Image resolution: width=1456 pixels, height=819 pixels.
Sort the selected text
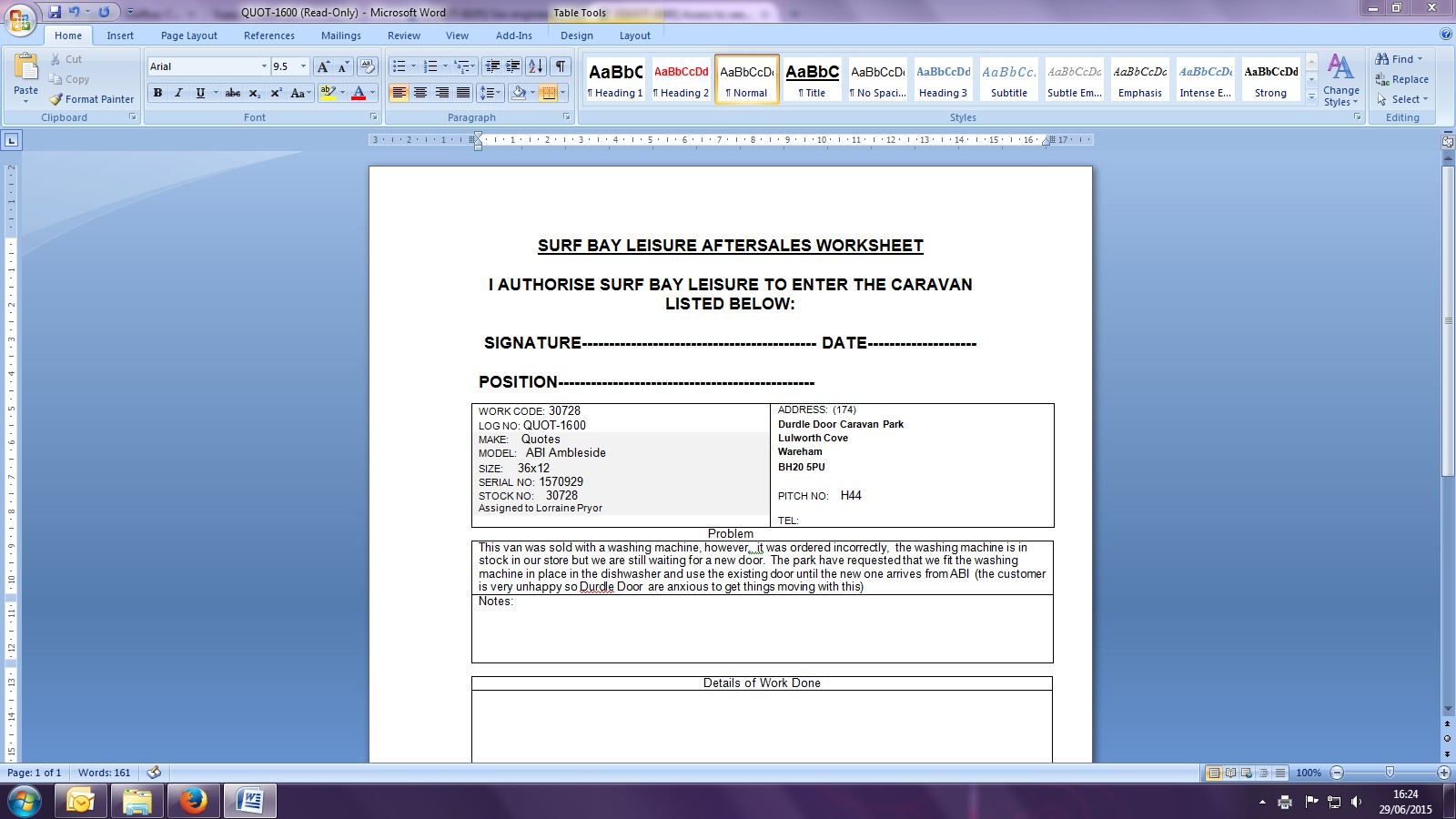536,66
